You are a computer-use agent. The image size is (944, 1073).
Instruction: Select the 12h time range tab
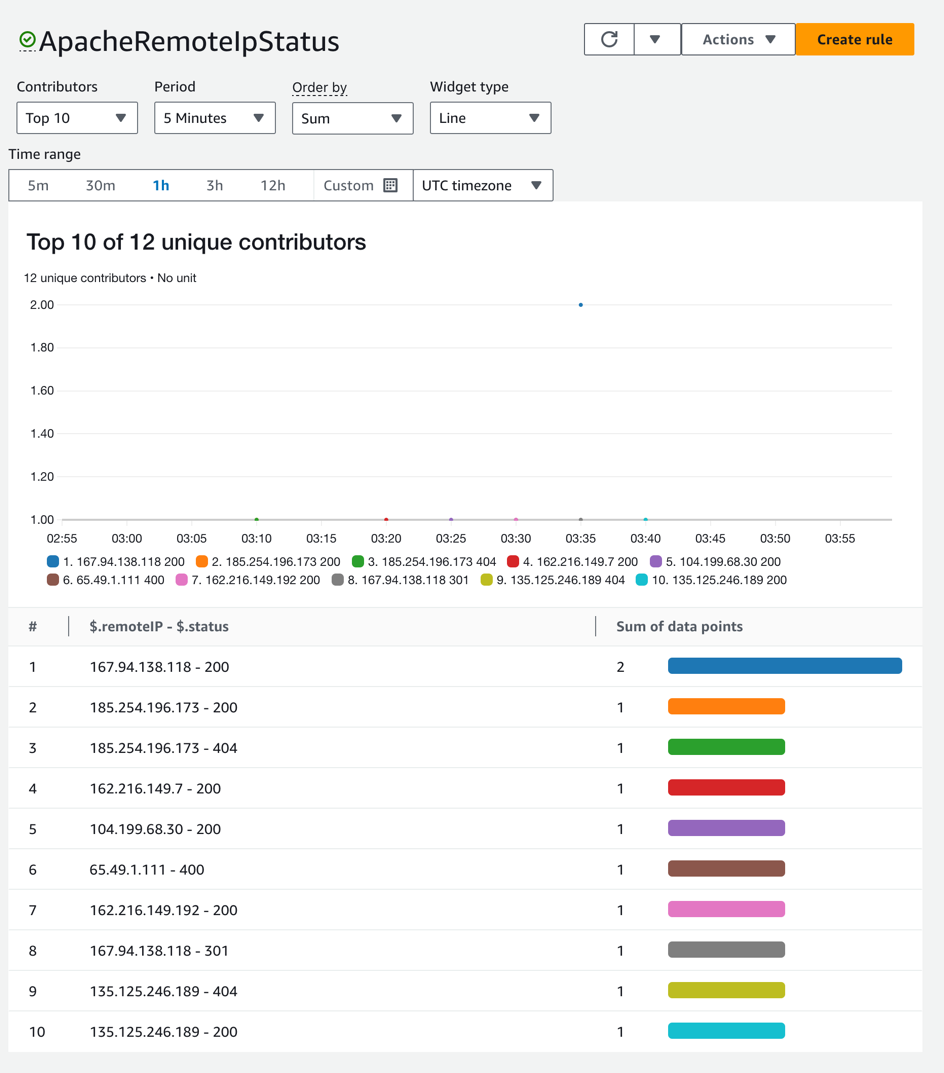pos(272,185)
